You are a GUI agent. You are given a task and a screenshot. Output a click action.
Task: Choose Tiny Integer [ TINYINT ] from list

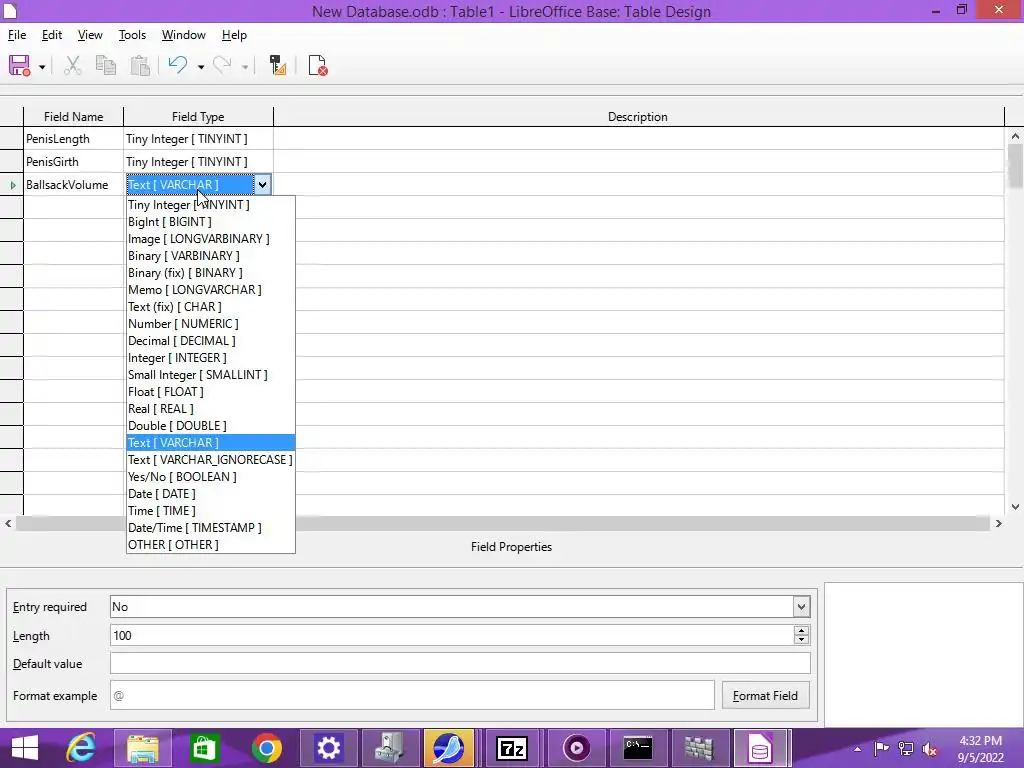tap(210, 204)
